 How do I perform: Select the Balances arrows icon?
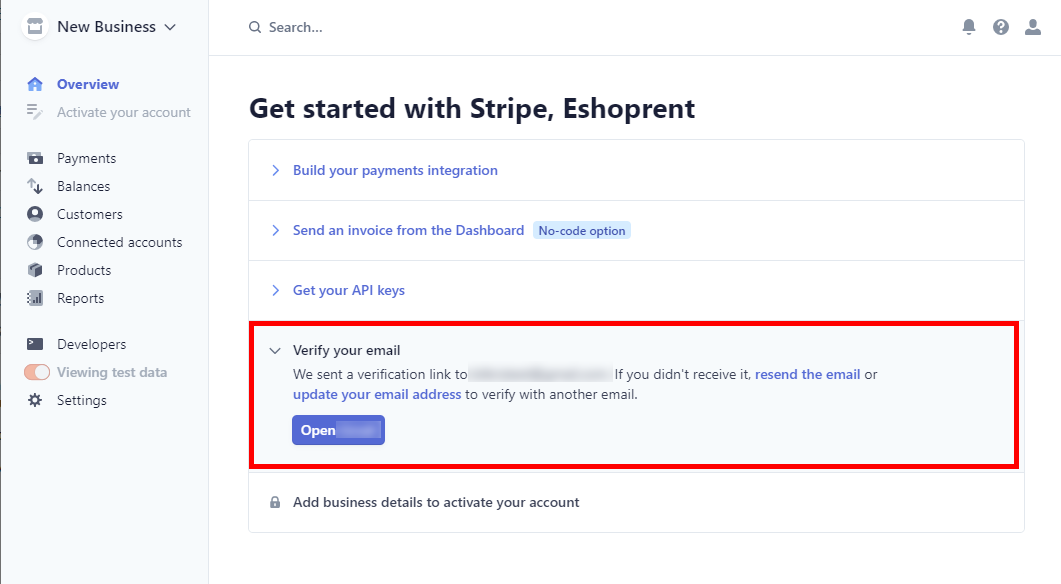35,186
